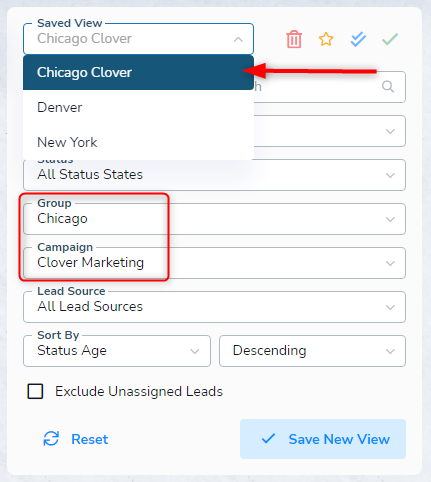
Task: Open Sort By Status Age dropdown
Action: 117,351
